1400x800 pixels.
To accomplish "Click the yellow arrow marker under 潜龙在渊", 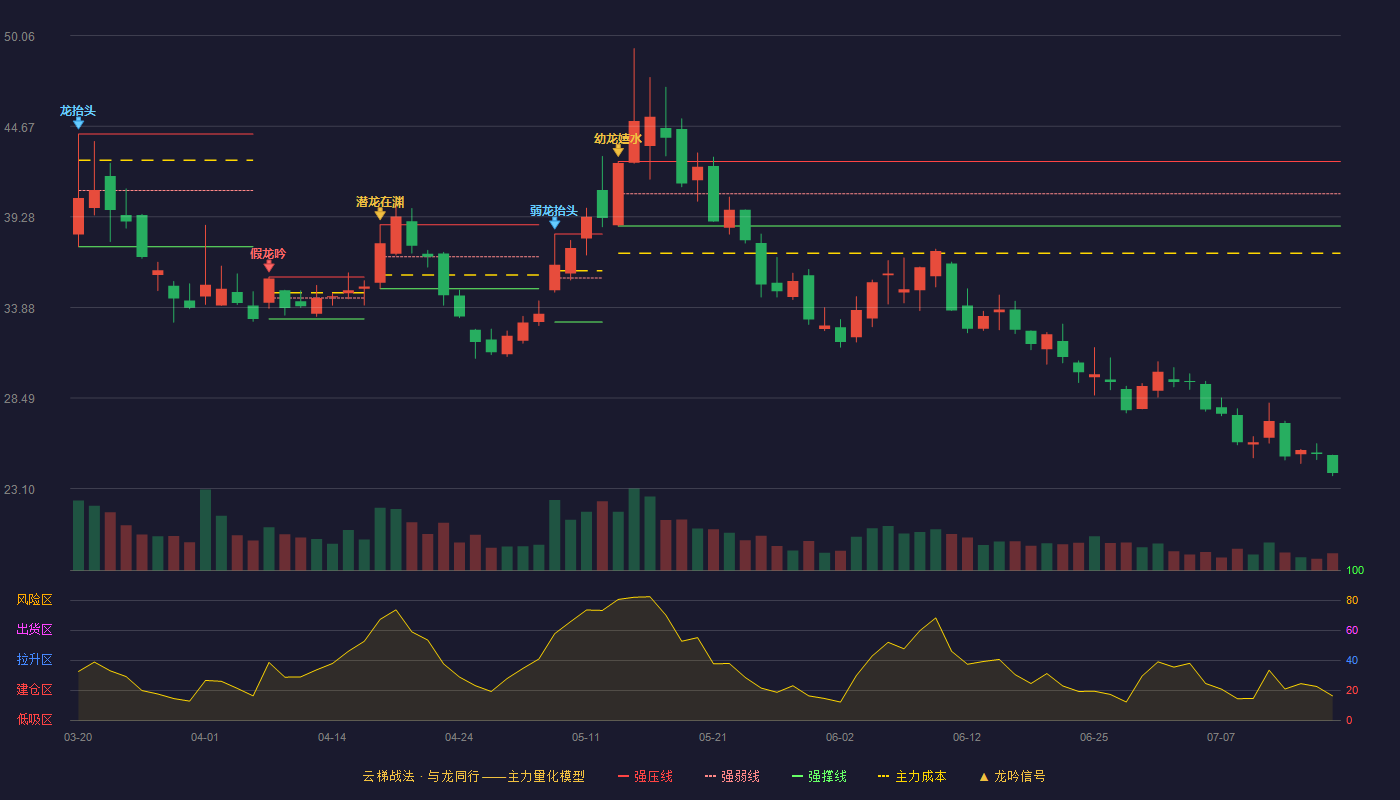I will [380, 214].
